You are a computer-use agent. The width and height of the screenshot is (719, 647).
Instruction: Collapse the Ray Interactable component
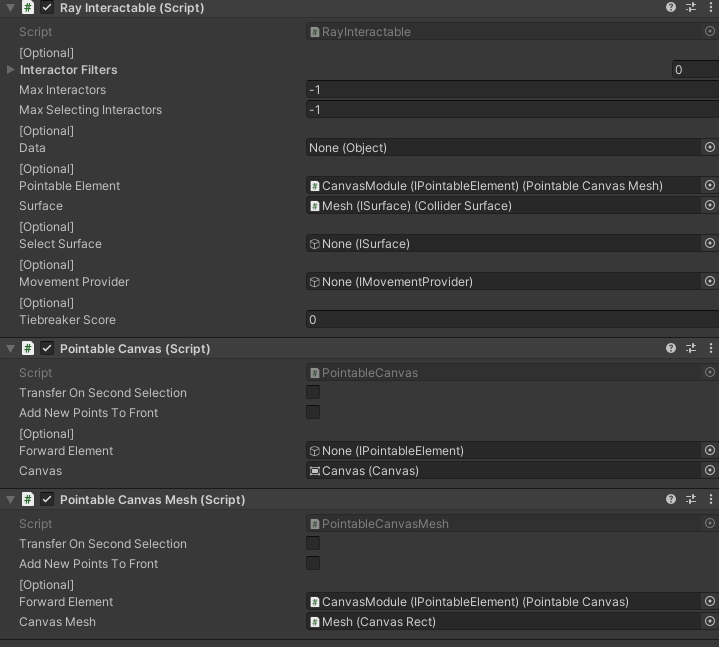click(x=10, y=7)
